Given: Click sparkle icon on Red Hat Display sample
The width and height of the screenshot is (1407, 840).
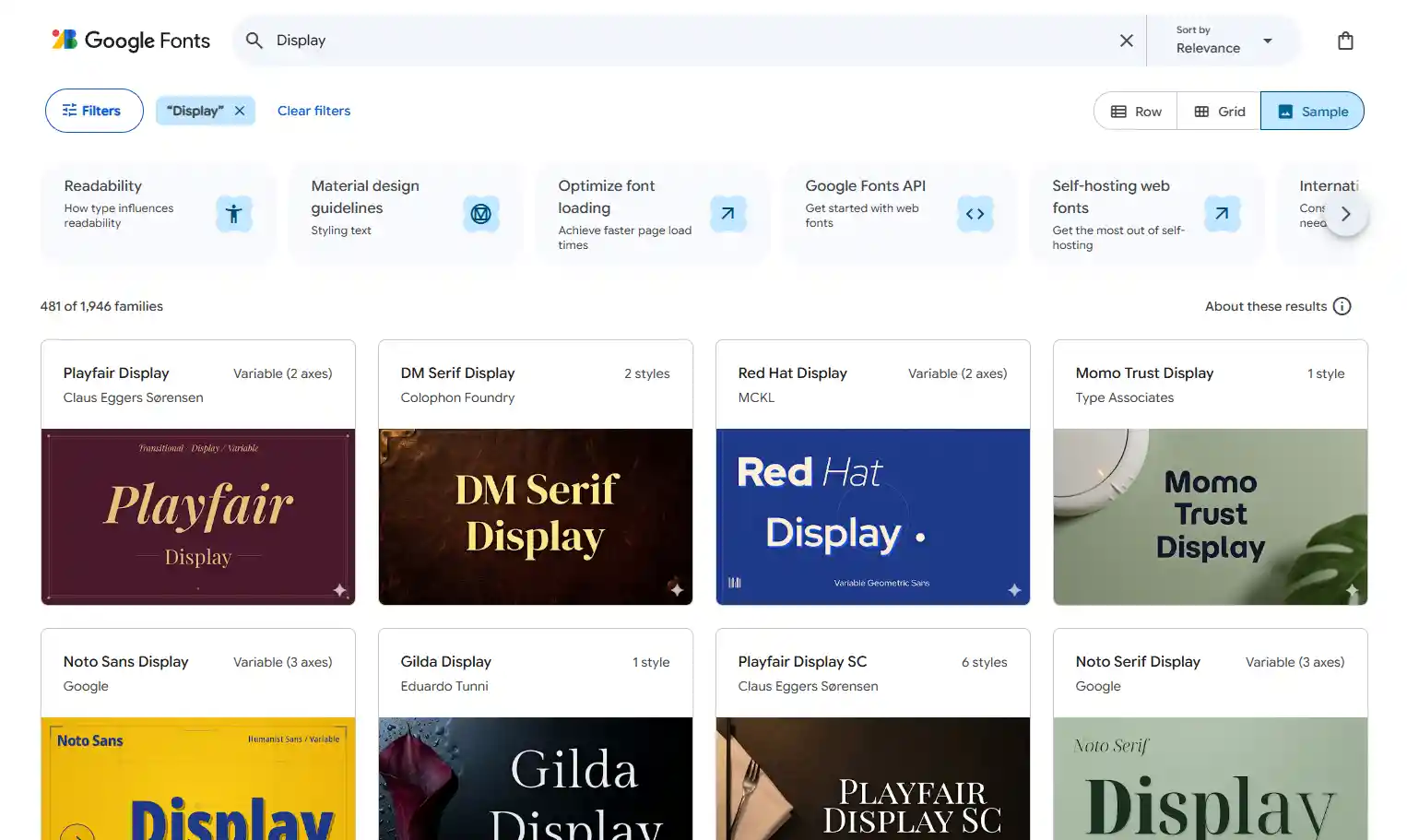Looking at the screenshot, I should pyautogui.click(x=1014, y=590).
